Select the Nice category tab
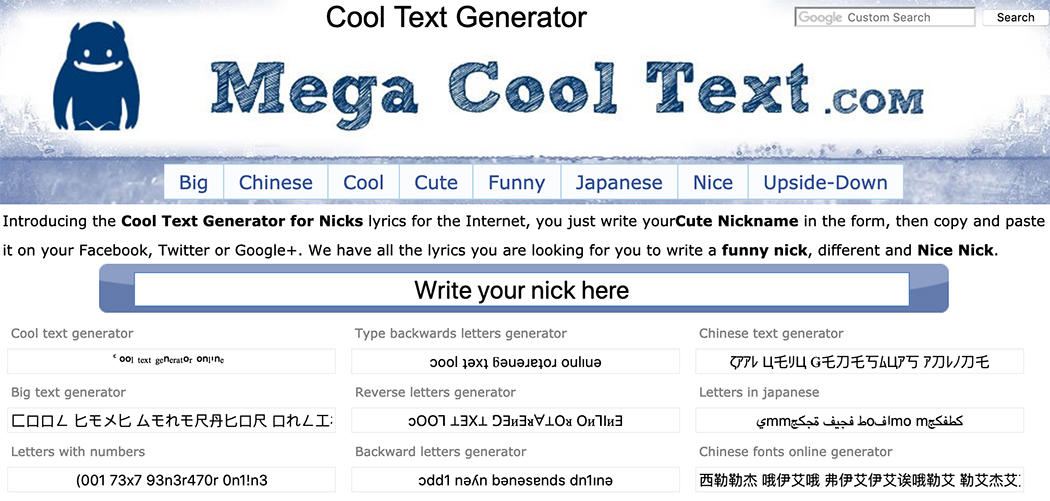1050x501 pixels. pos(712,183)
